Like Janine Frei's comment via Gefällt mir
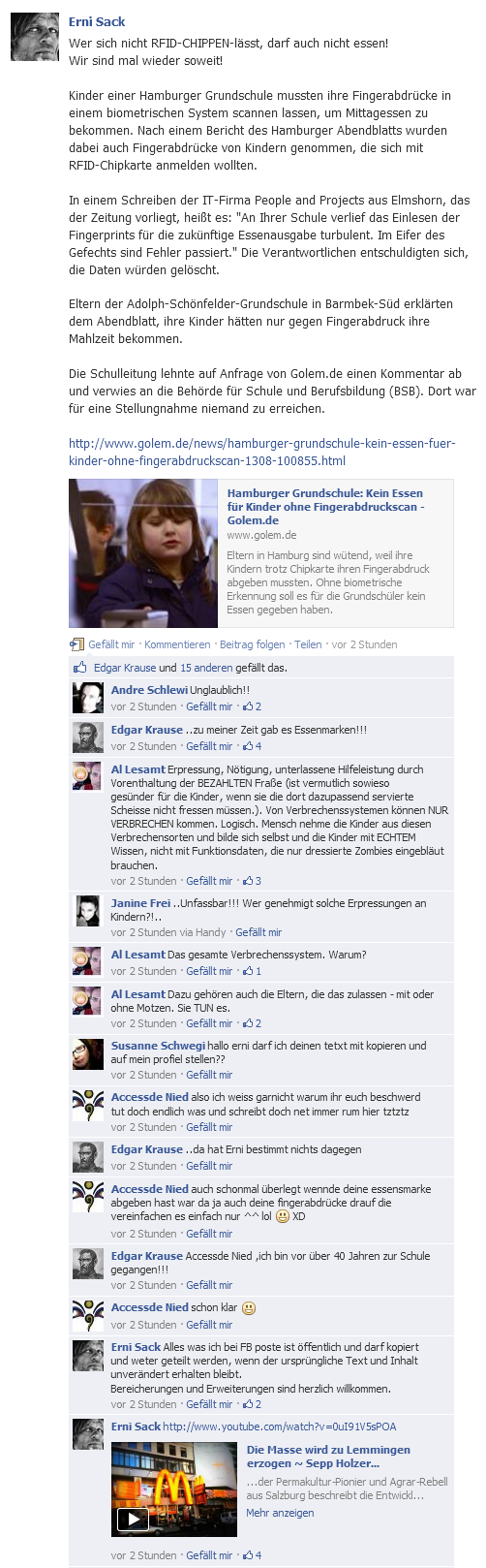Screen dimensions: 486x1568 258,932
